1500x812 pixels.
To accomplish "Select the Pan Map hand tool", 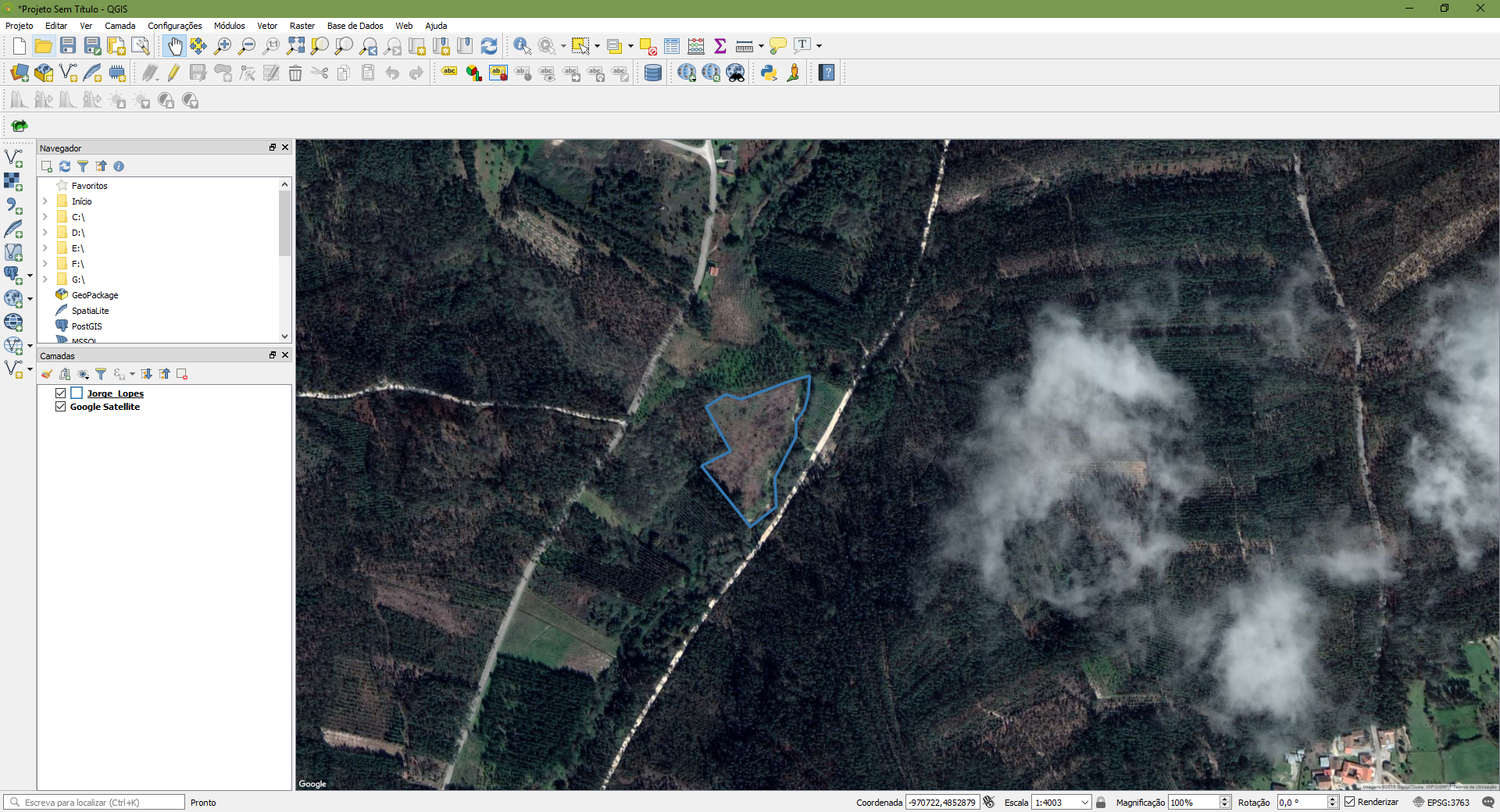I will coord(174,46).
